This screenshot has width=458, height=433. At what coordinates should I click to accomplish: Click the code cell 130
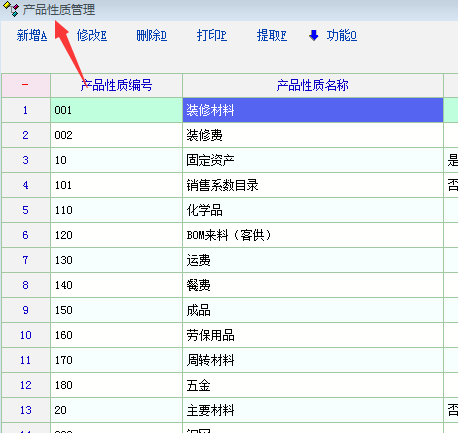click(x=116, y=260)
